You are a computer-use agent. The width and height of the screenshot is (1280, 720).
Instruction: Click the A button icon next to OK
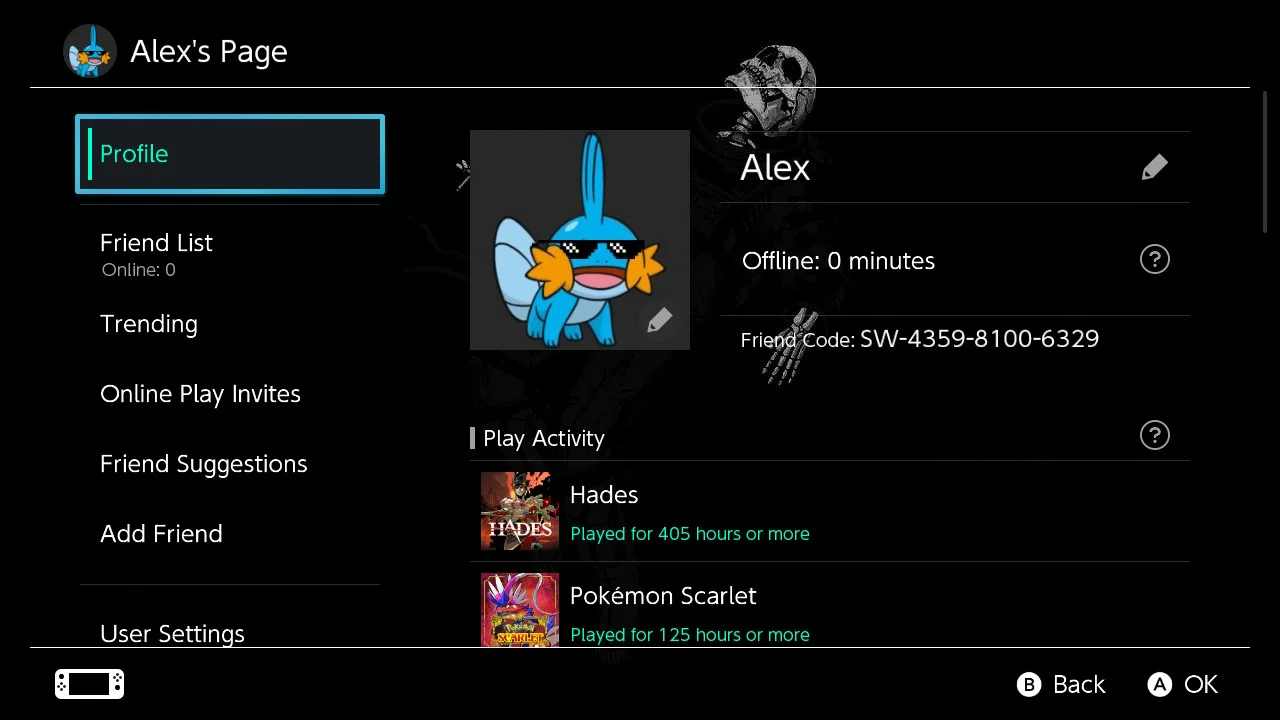click(1159, 684)
